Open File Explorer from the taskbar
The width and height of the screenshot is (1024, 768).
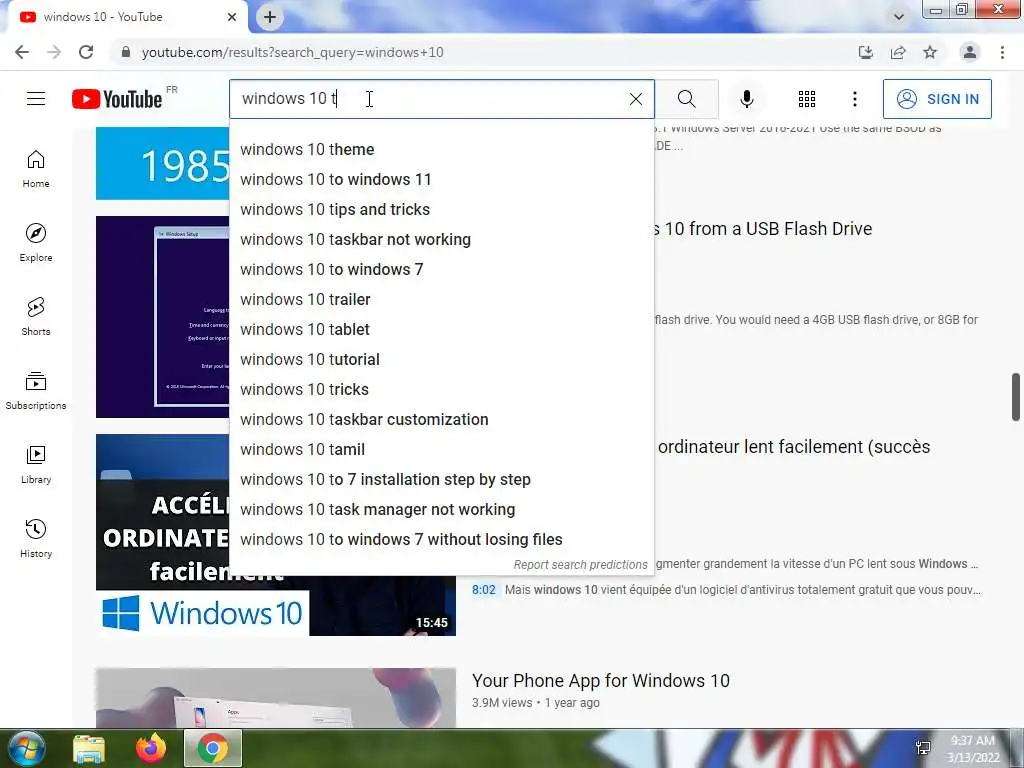point(88,748)
